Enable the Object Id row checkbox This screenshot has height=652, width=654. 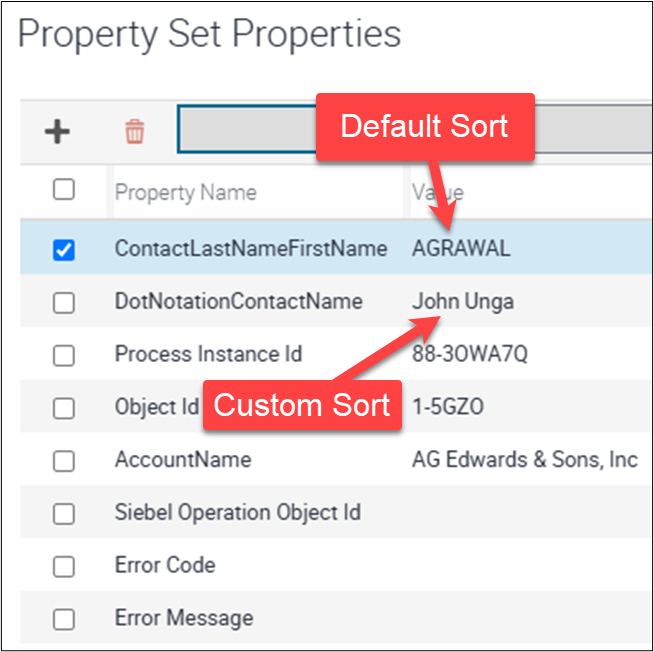click(x=63, y=408)
